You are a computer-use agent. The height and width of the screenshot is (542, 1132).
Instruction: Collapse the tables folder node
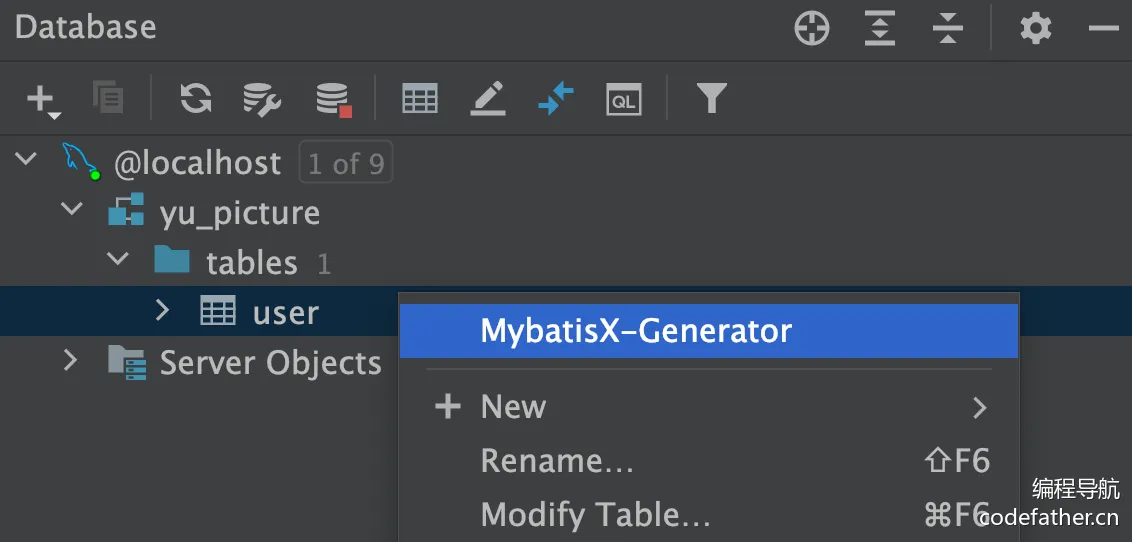point(117,258)
